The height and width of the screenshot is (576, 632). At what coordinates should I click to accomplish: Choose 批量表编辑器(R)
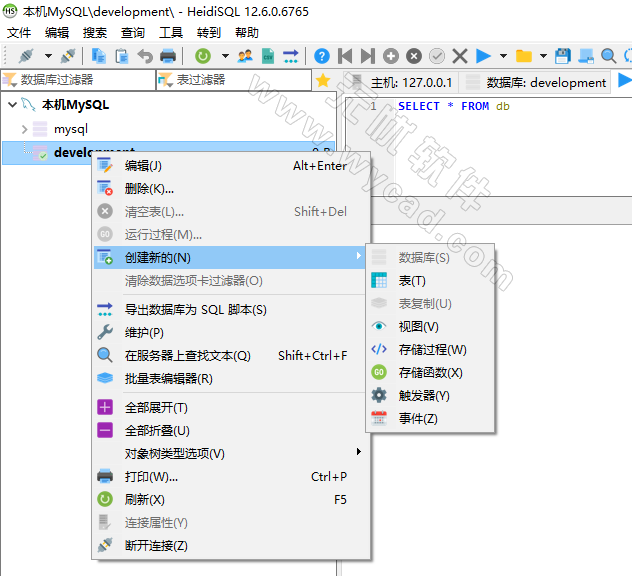tap(231, 378)
